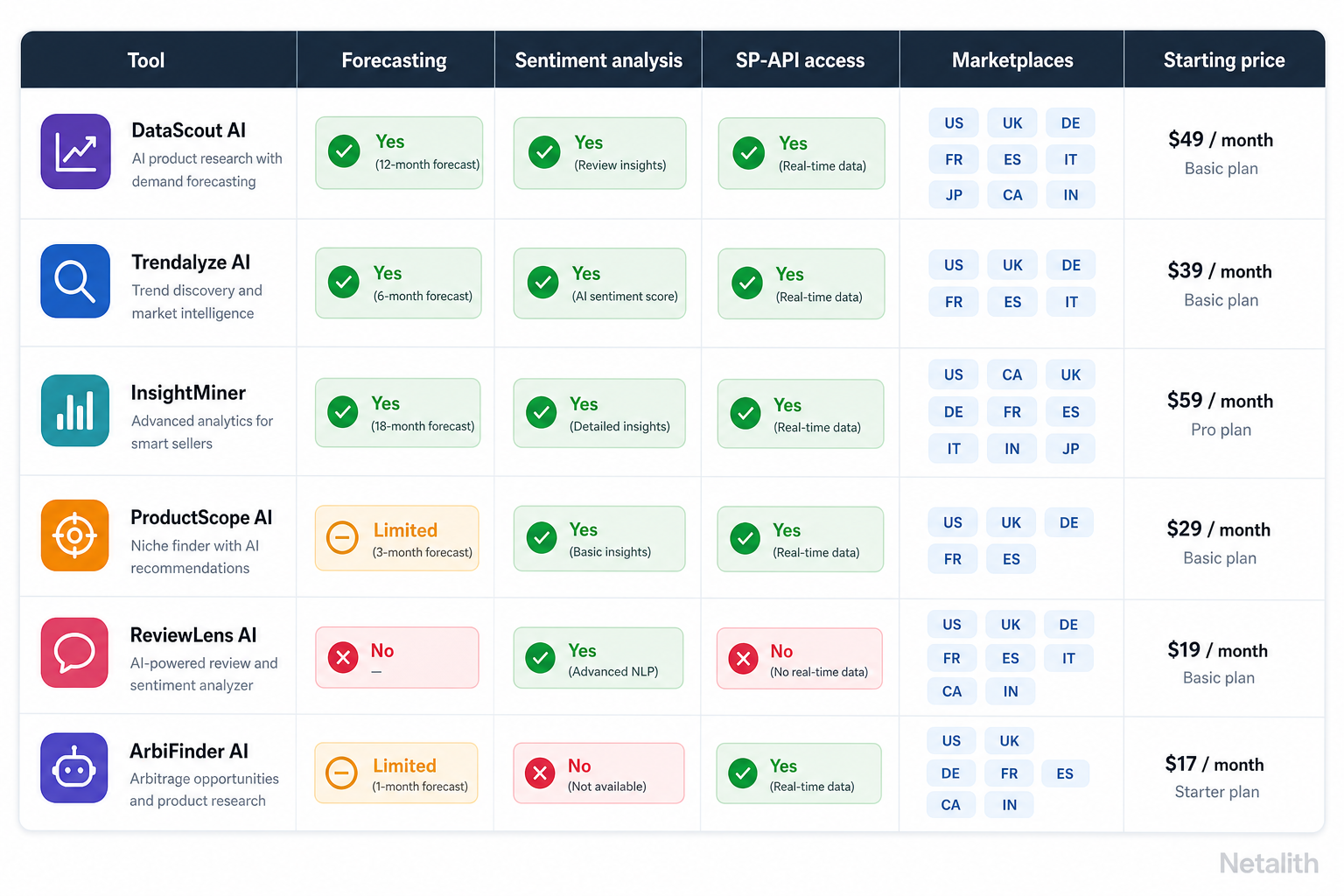
Task: Click the Trendalyze AI magnifier logo icon
Action: (75, 281)
